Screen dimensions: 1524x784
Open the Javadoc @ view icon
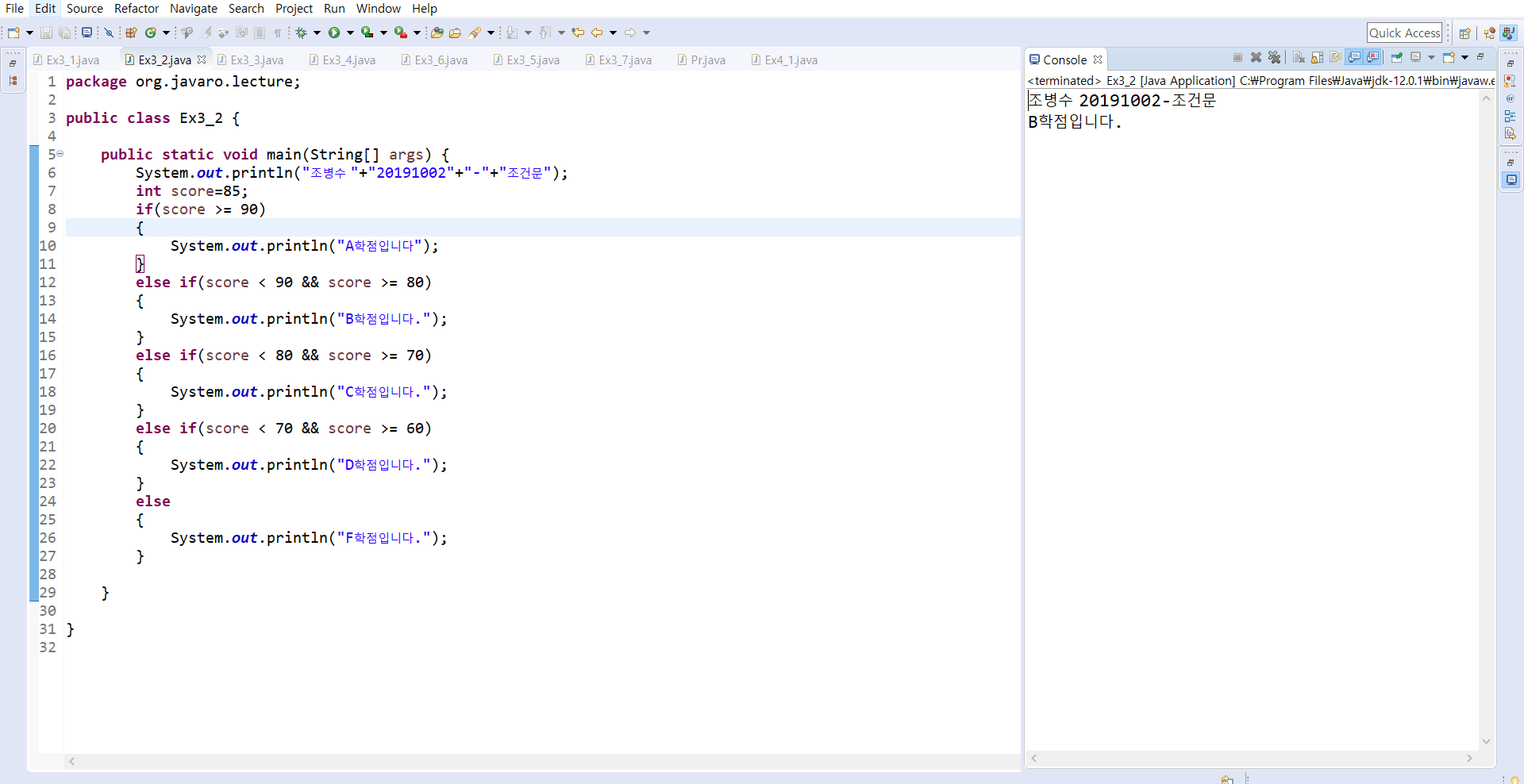click(x=1511, y=98)
